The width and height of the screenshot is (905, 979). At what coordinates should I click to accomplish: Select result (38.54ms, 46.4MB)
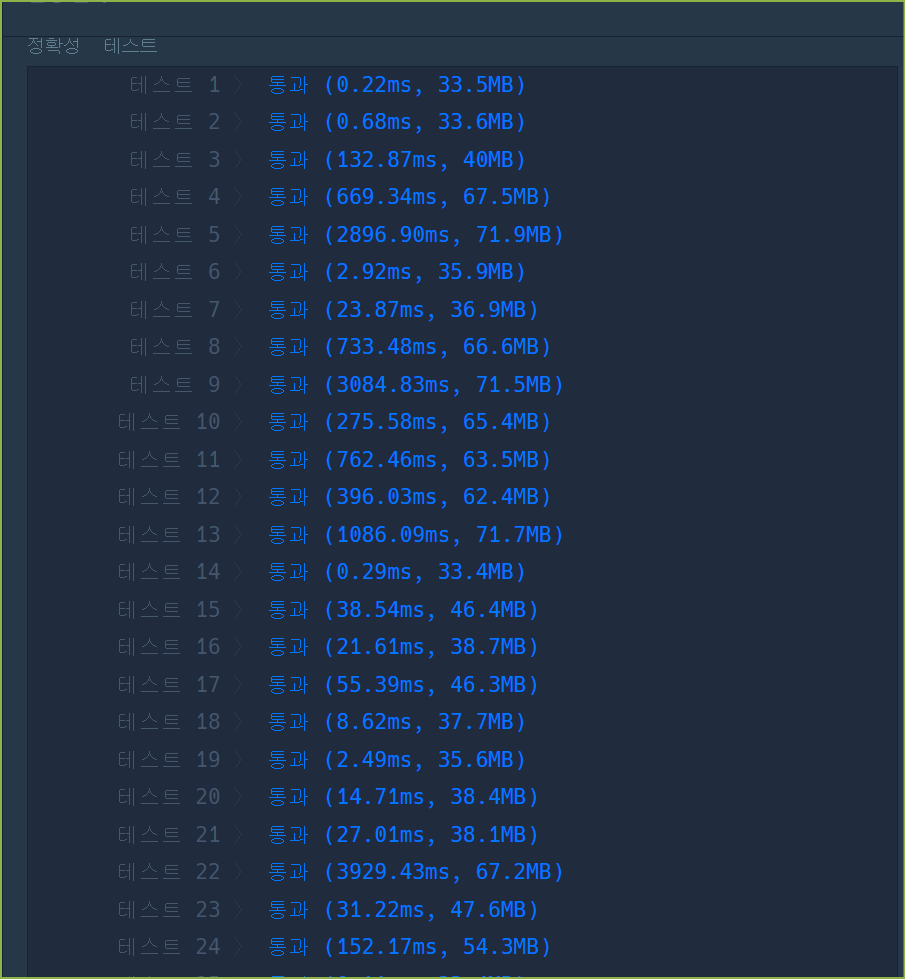431,609
